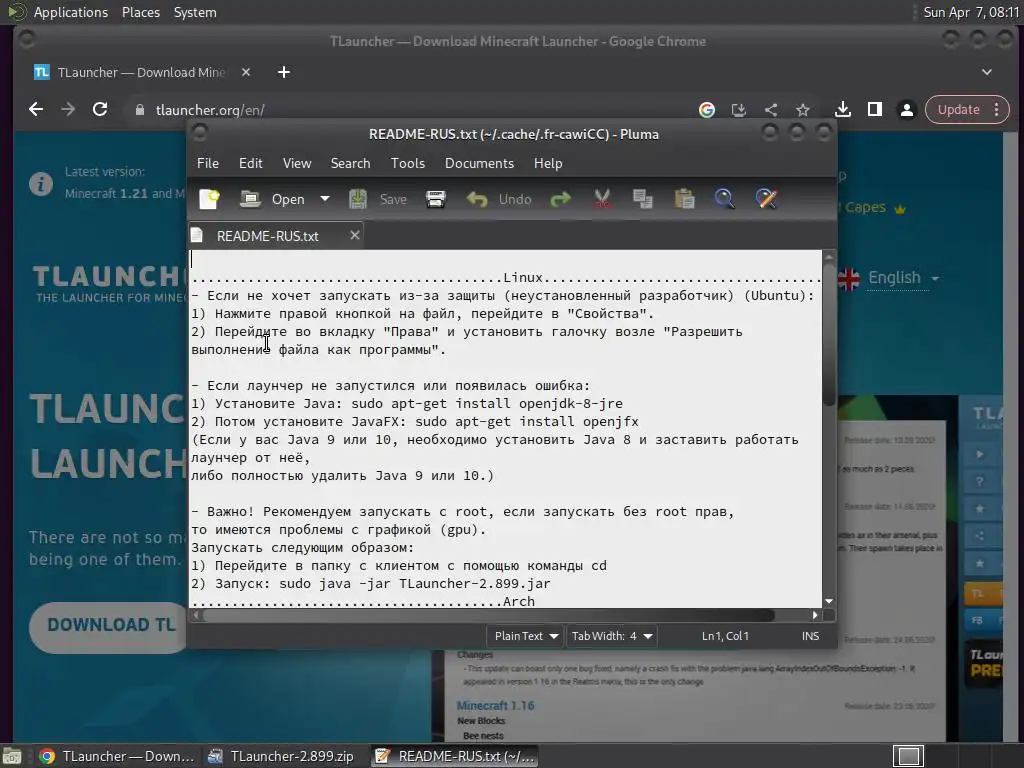Close the README-RUS.txt tab
Viewport: 1024px width, 768px height.
click(355, 235)
